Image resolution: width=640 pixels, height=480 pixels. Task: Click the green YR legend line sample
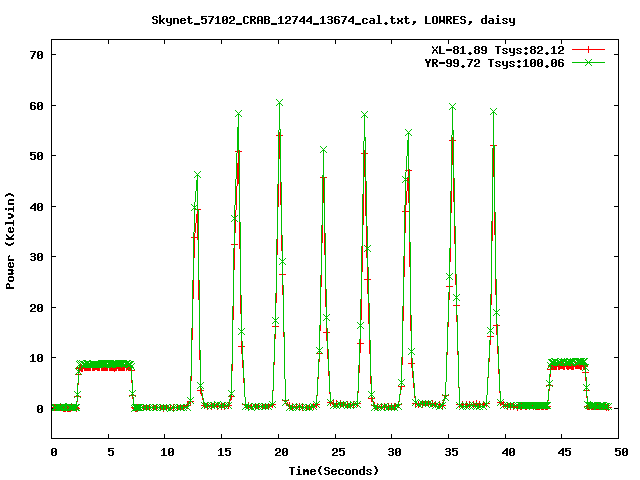pyautogui.click(x=588, y=62)
